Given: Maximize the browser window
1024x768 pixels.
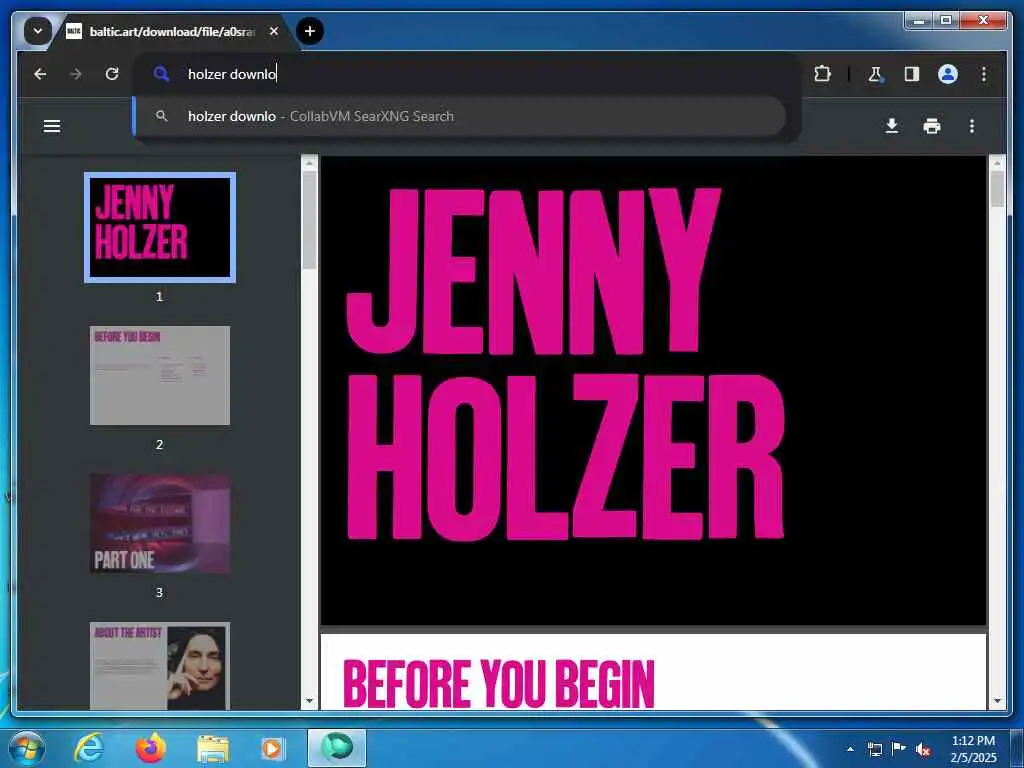Looking at the screenshot, I should (x=946, y=21).
